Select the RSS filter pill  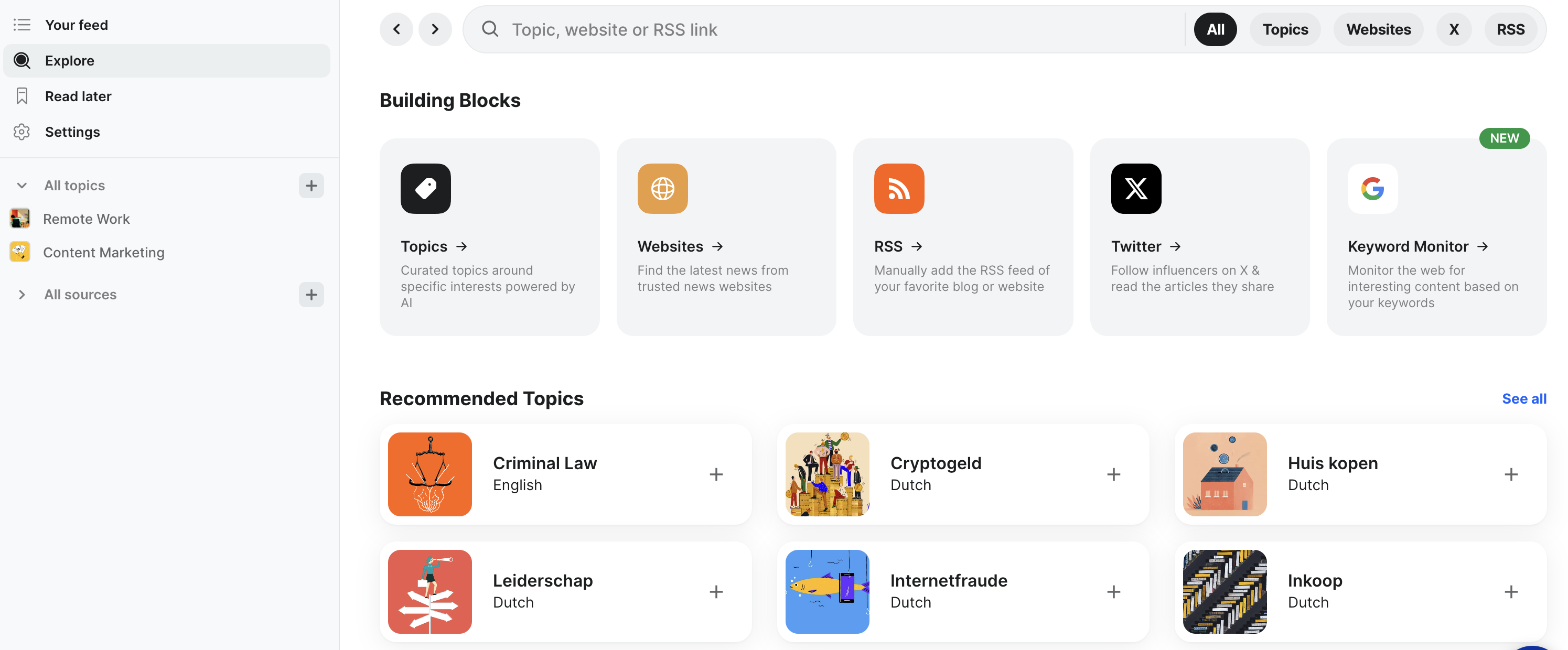(1511, 29)
